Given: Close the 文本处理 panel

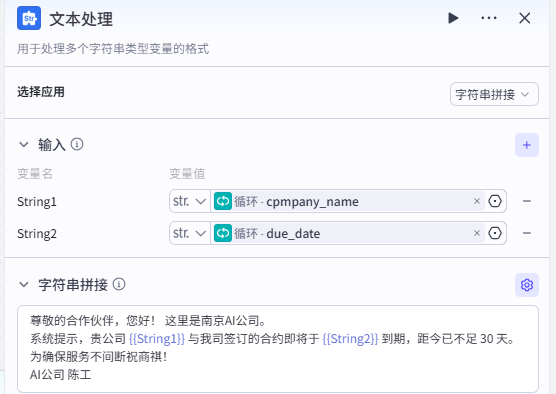Looking at the screenshot, I should pyautogui.click(x=524, y=18).
